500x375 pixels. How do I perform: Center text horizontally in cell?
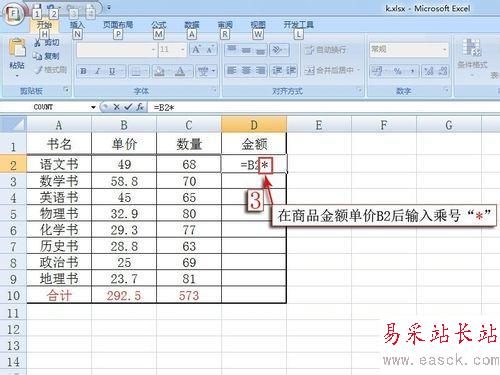(246, 71)
